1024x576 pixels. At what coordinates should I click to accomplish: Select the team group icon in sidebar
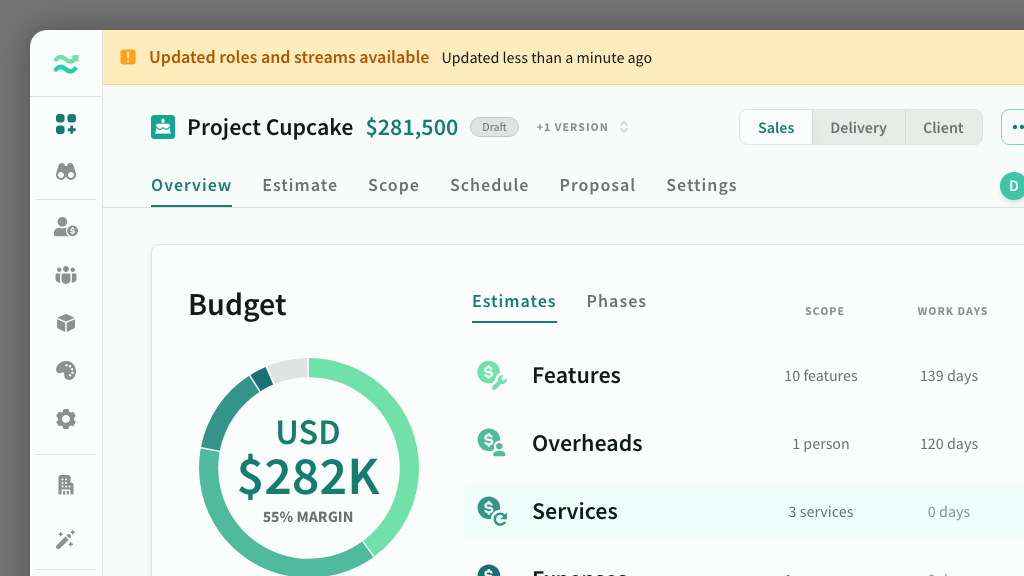coord(66,275)
